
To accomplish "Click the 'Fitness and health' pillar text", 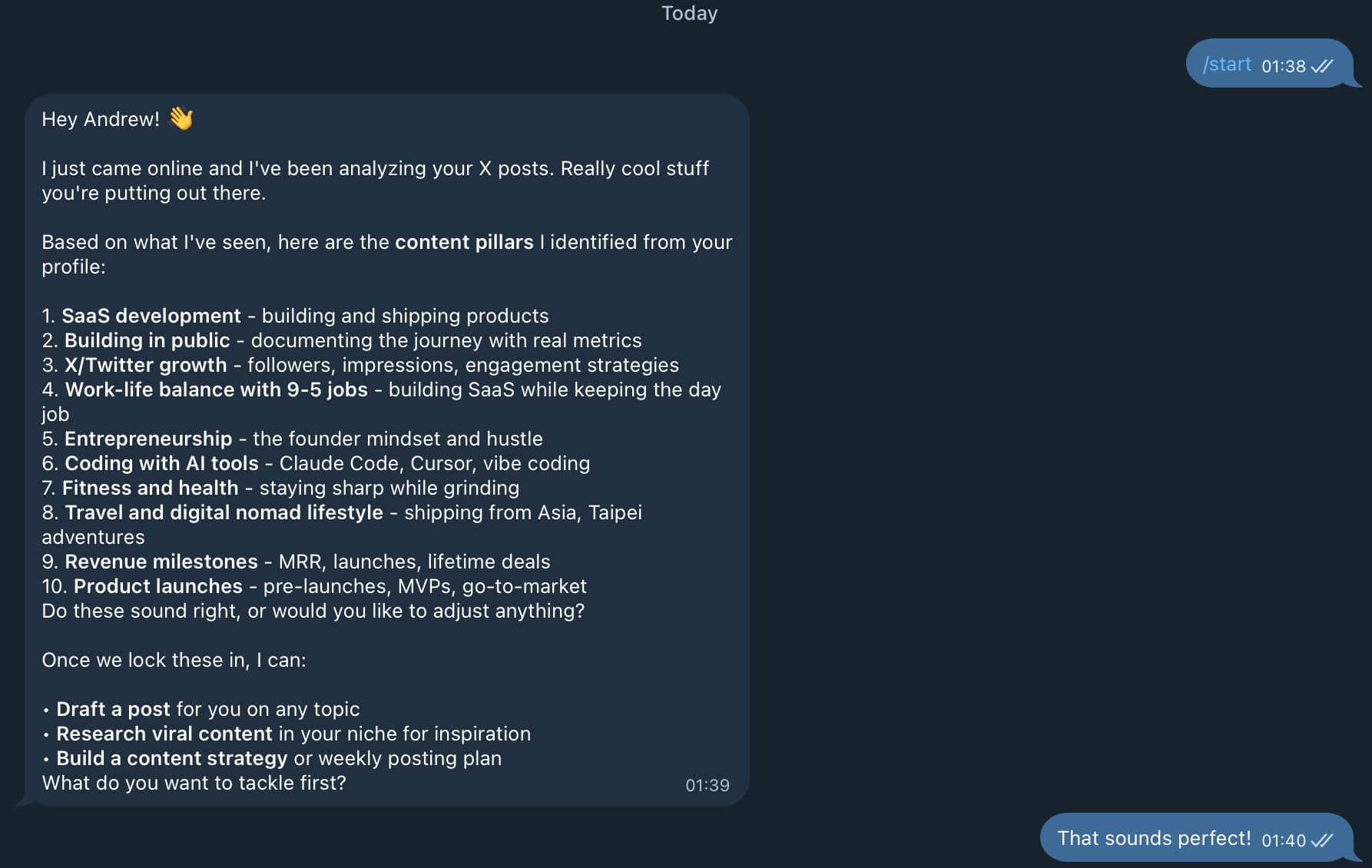I will click(x=150, y=488).
